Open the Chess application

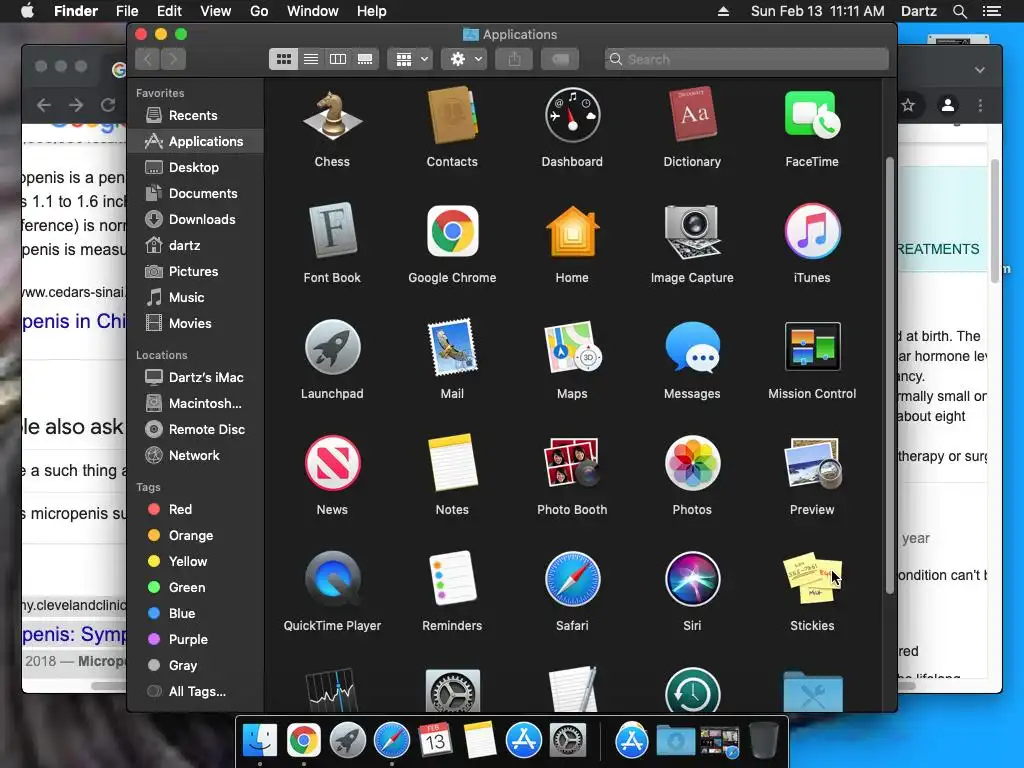click(332, 117)
